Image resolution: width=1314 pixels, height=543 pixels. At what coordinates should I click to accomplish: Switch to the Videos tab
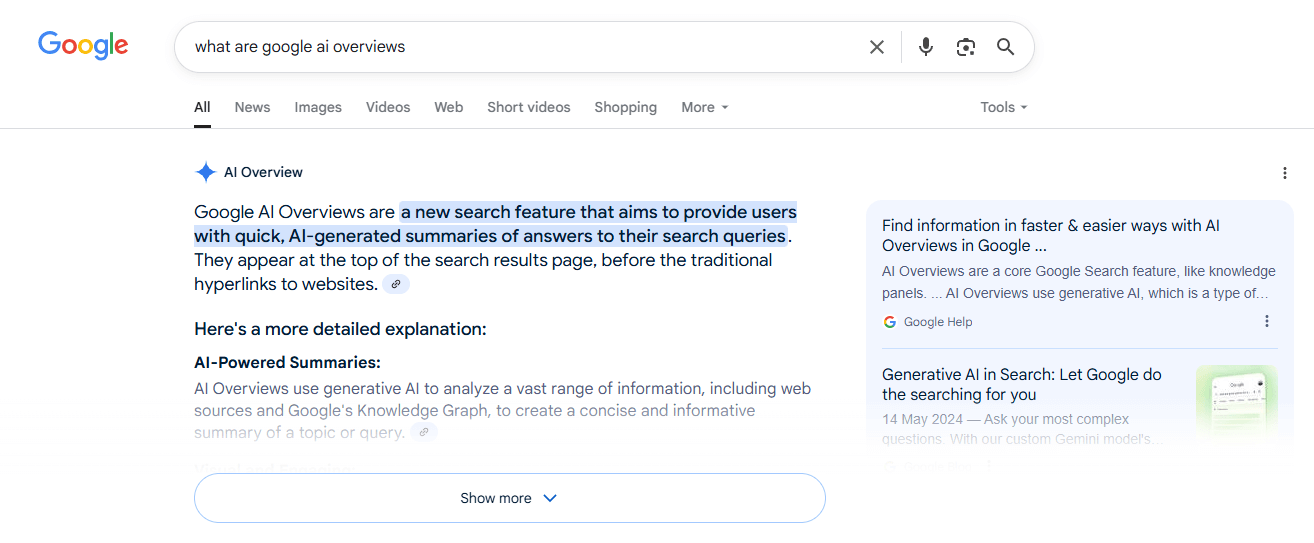click(x=388, y=107)
